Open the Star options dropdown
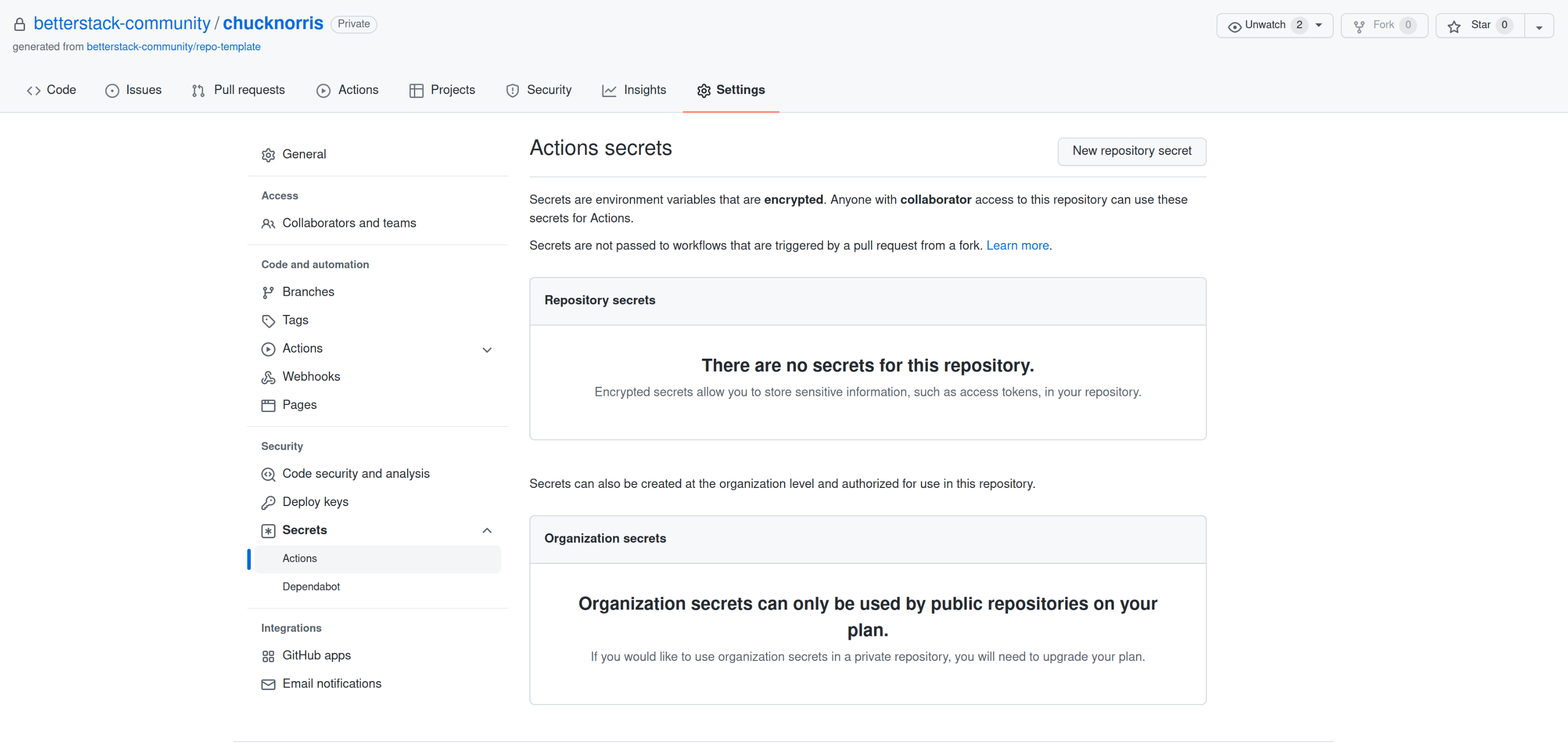 1540,26
